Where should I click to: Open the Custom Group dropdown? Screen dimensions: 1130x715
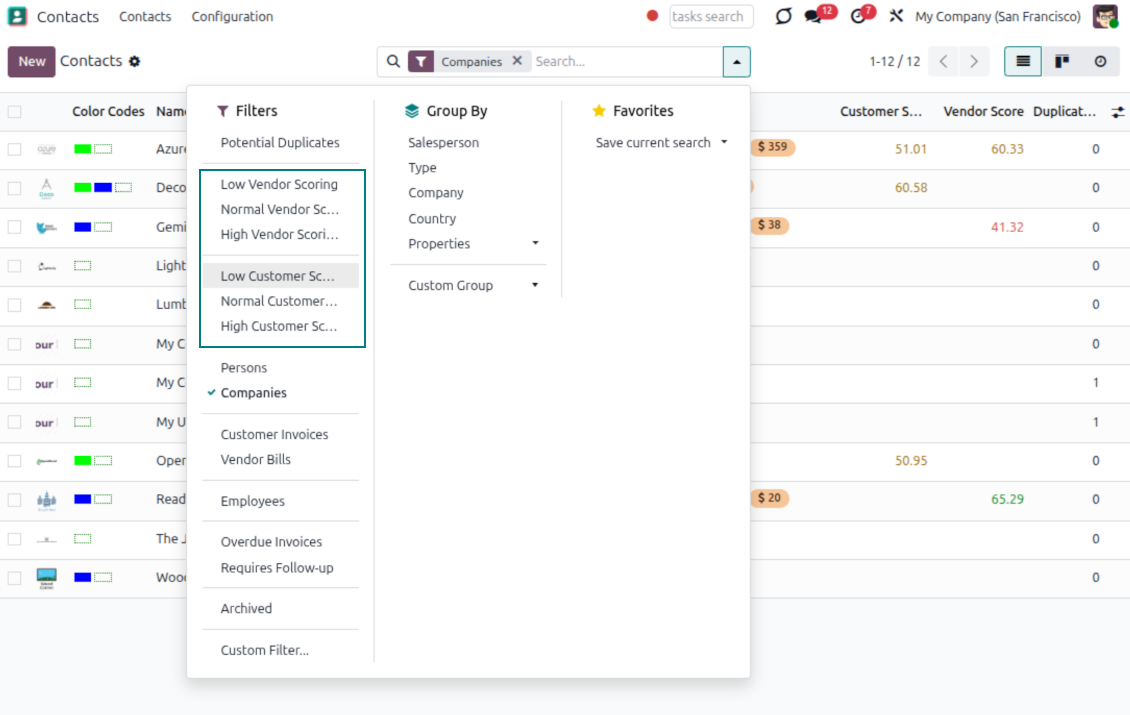click(x=472, y=286)
